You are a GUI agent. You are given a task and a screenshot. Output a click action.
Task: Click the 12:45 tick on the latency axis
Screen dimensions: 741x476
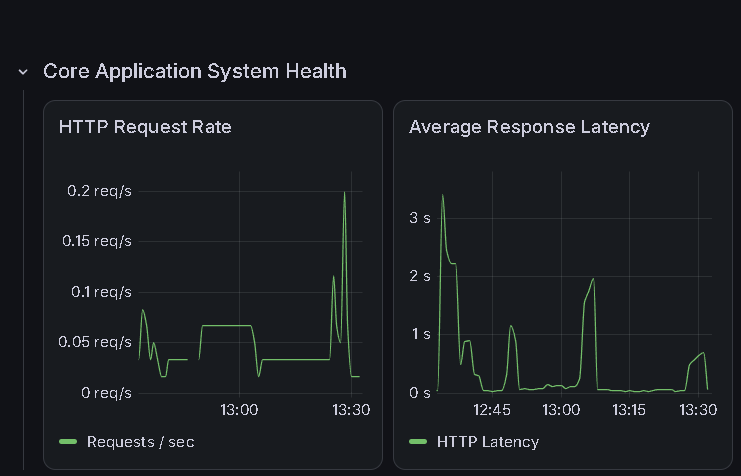pyautogui.click(x=492, y=409)
